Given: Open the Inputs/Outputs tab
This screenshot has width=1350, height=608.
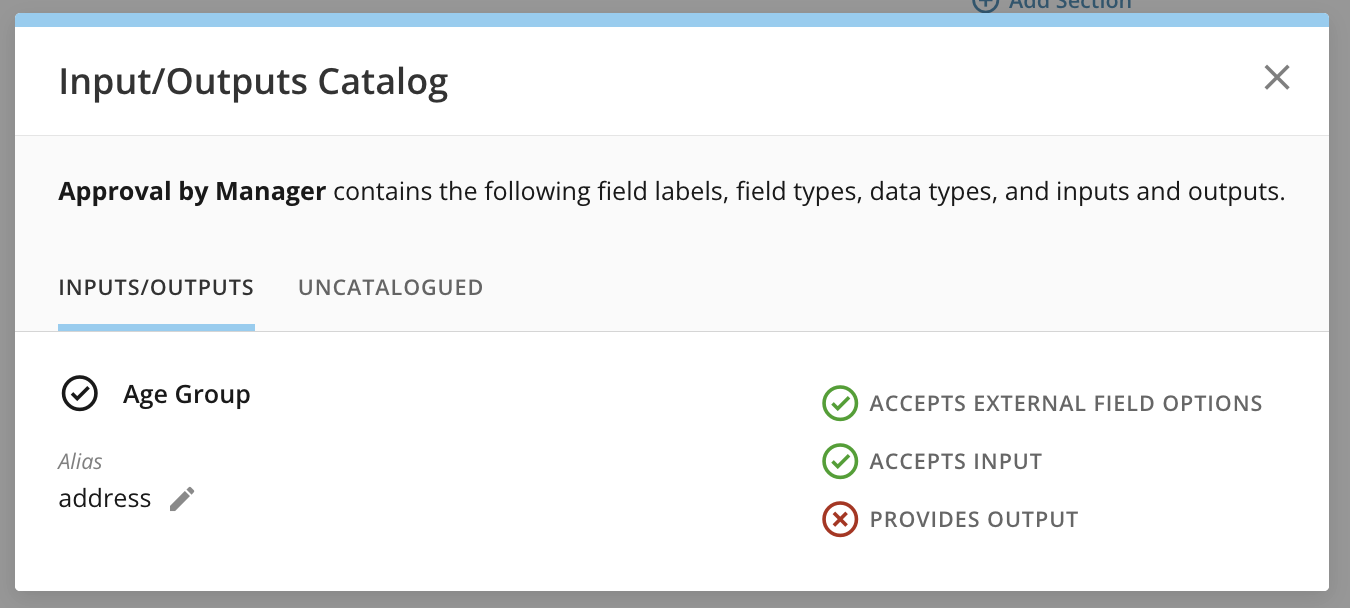Looking at the screenshot, I should tap(156, 287).
